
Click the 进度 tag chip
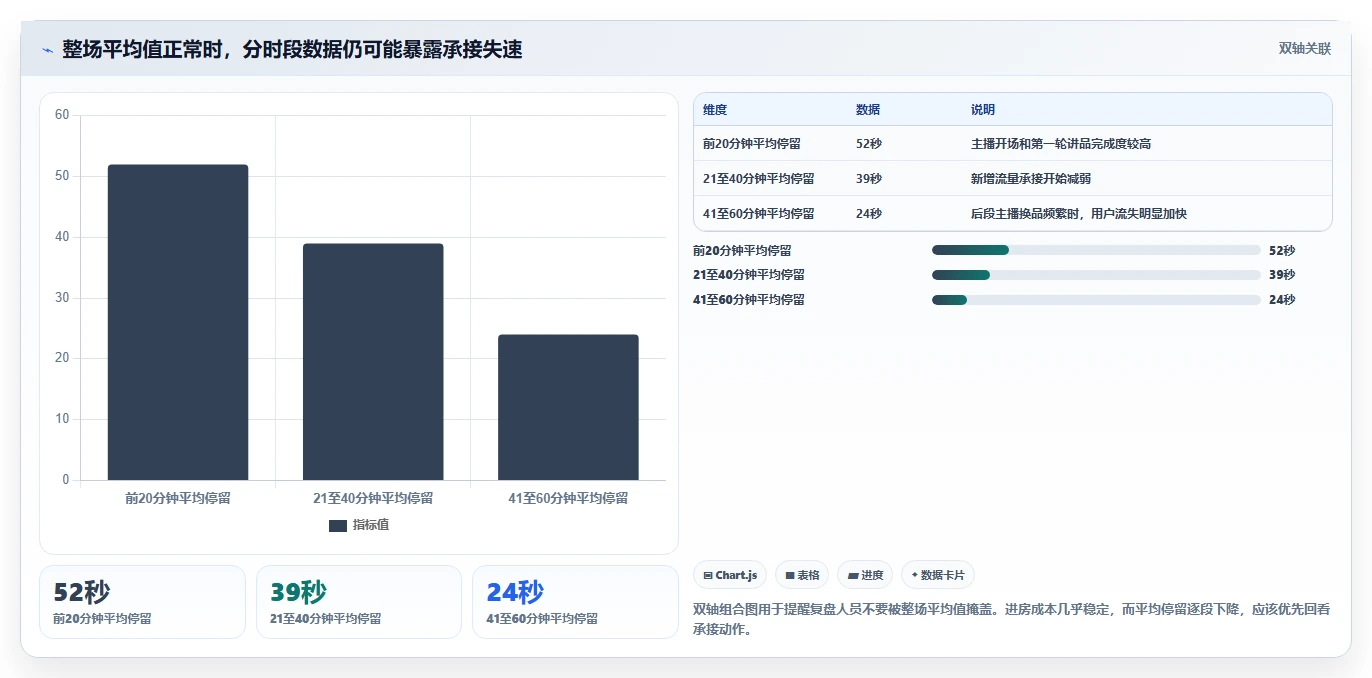pos(865,575)
